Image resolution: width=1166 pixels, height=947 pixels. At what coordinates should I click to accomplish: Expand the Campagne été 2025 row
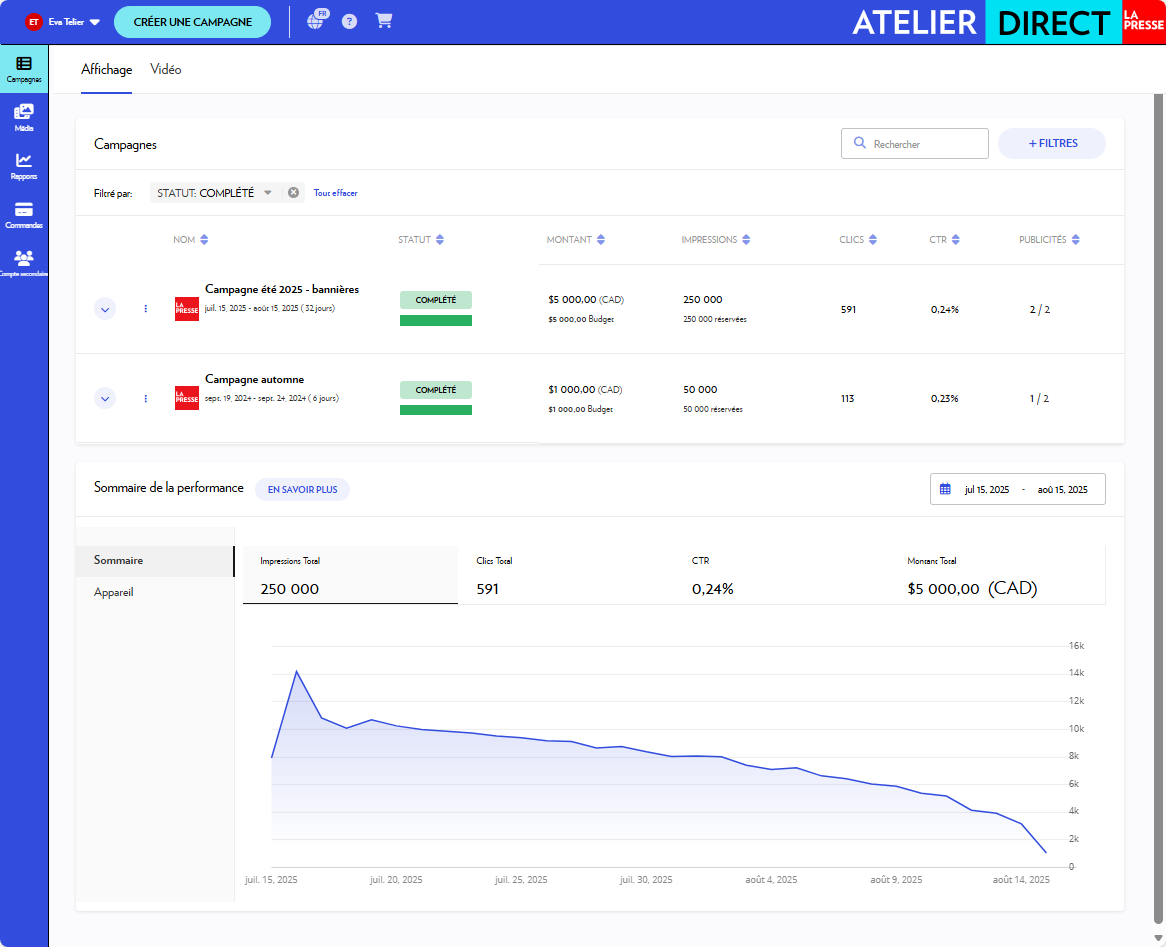[x=105, y=309]
